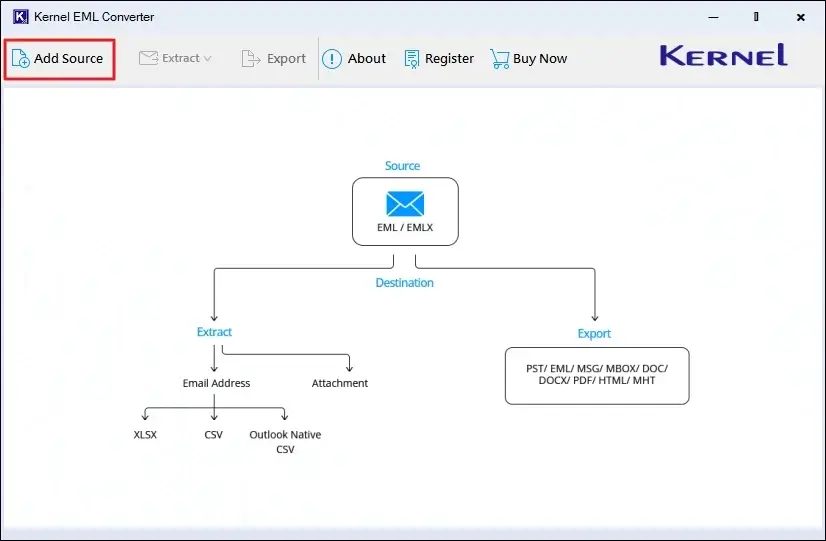
Task: Click the Add Source file icon
Action: pos(20,59)
